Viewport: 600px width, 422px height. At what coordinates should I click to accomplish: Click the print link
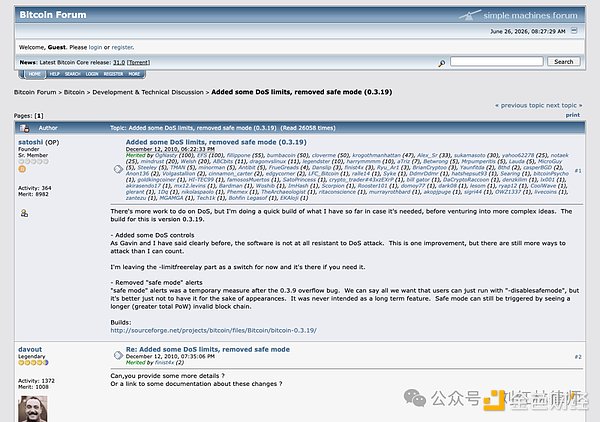click(x=573, y=115)
